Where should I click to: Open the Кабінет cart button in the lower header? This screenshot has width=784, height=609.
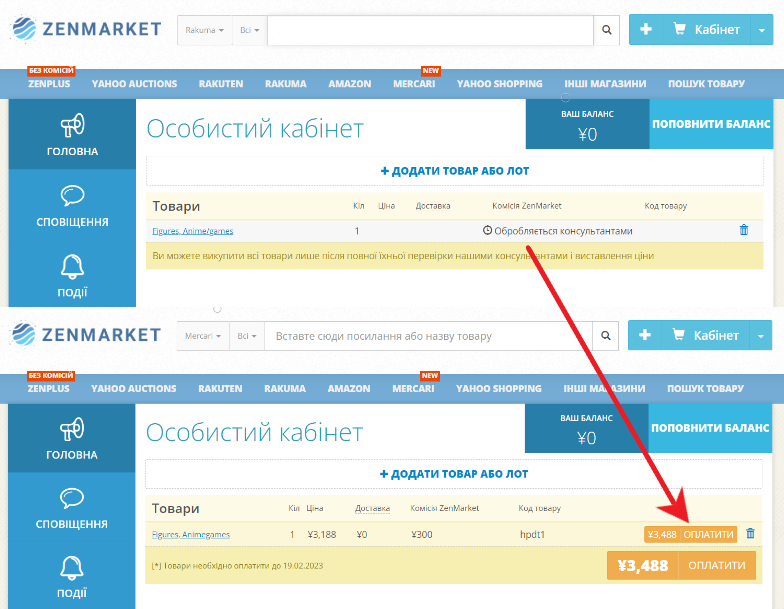(706, 335)
